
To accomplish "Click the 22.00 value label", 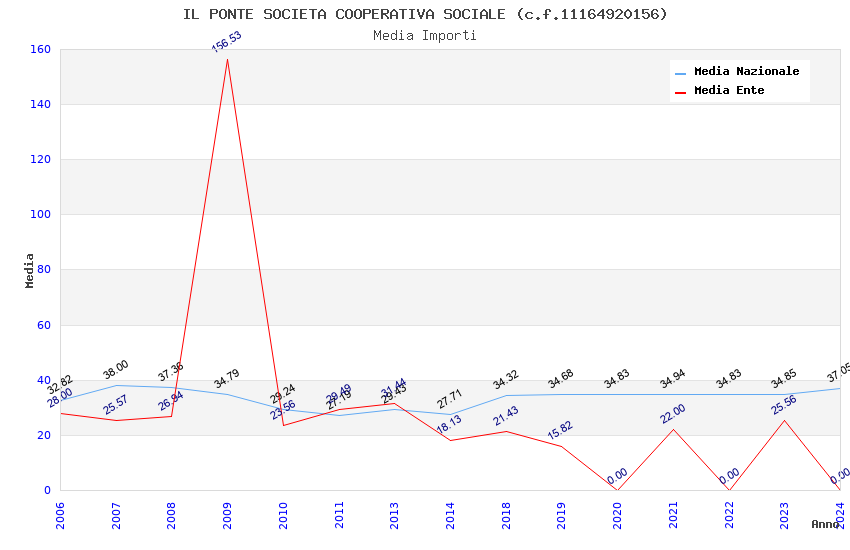I will click(x=673, y=413).
